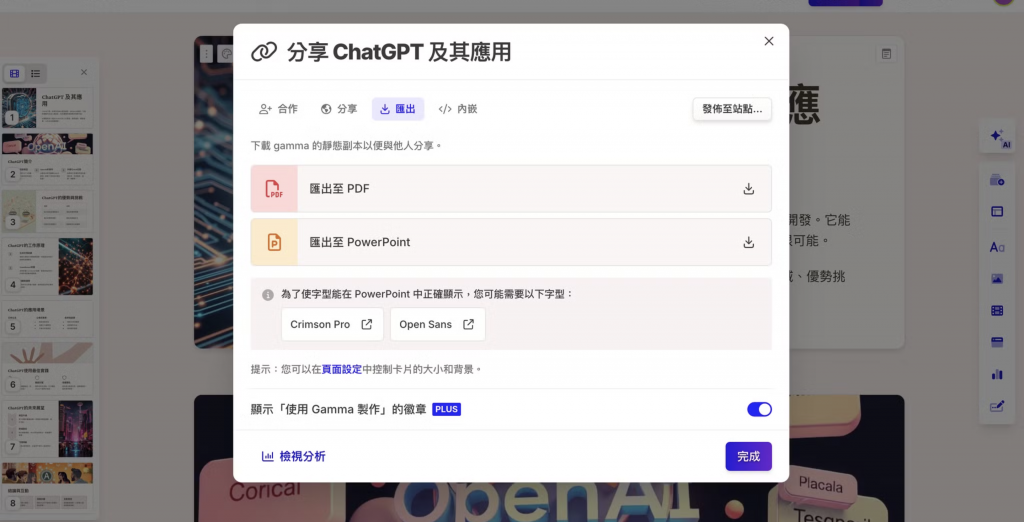Open 檢視分析 analytics
This screenshot has width=1024, height=522.
(x=293, y=457)
